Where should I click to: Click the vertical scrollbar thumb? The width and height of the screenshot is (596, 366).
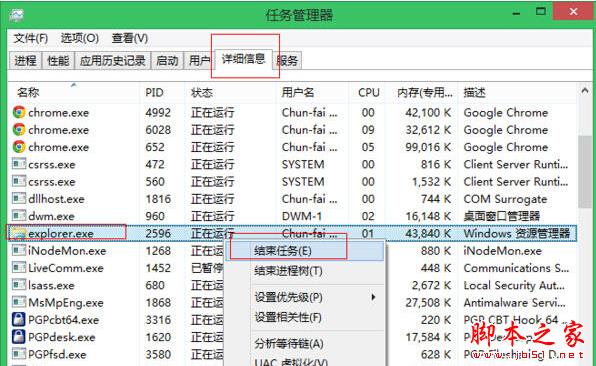point(585,171)
